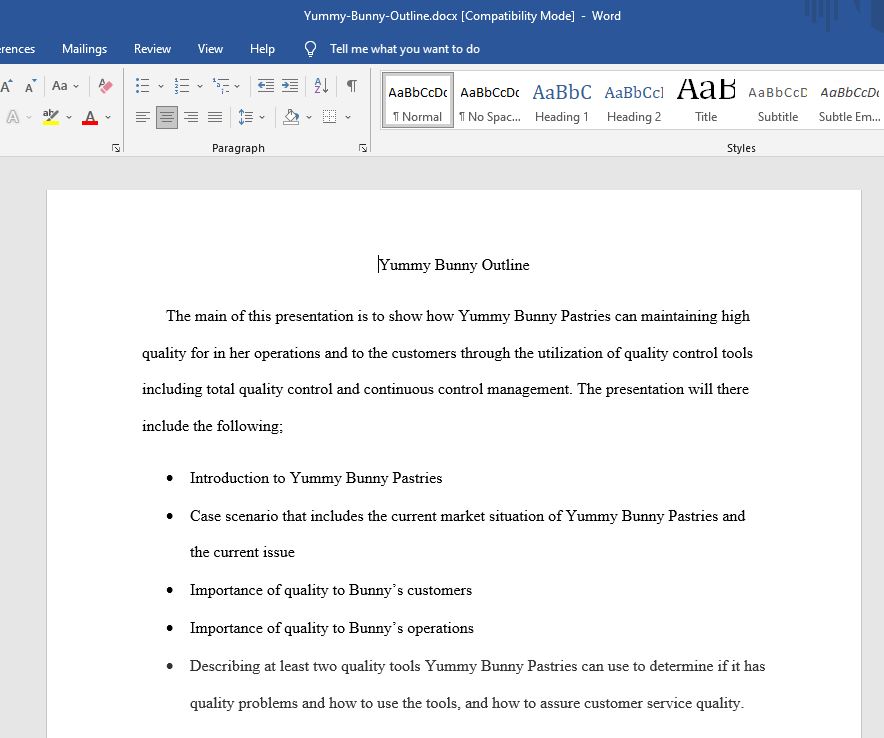Image resolution: width=884 pixels, height=738 pixels.
Task: Click the Multilevel List icon
Action: tap(220, 86)
